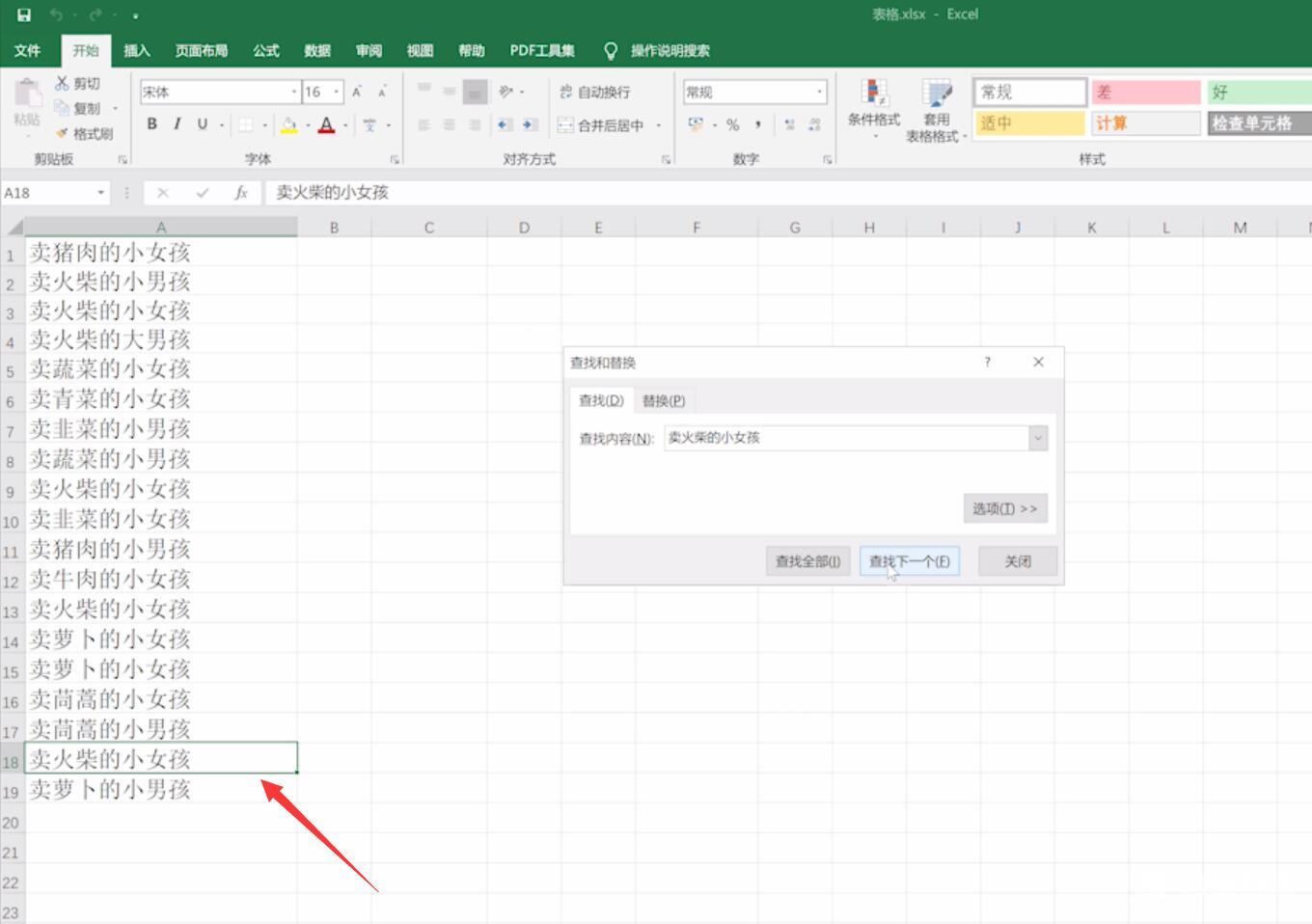Click the Bottom Align icon
The image size is (1312, 924).
[474, 92]
